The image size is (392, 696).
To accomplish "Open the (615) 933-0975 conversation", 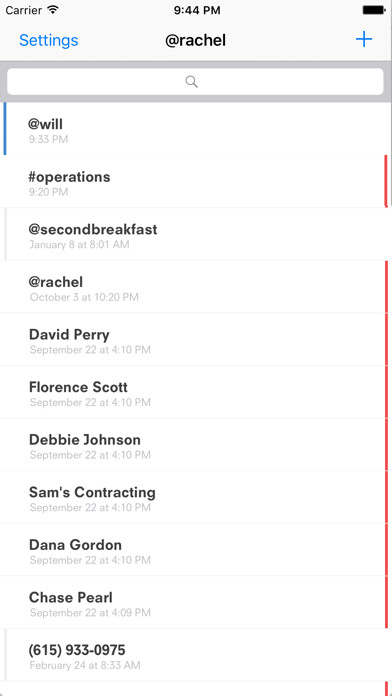I will [x=196, y=655].
